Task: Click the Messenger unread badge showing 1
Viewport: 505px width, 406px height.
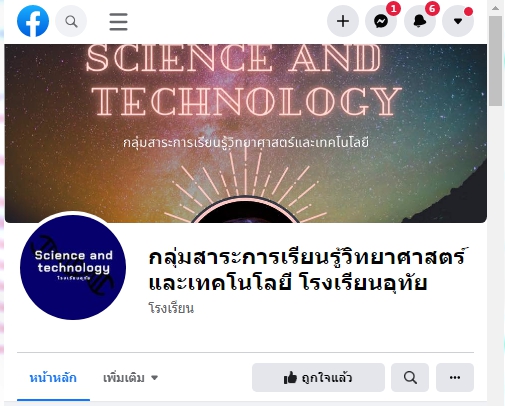Action: pos(393,9)
